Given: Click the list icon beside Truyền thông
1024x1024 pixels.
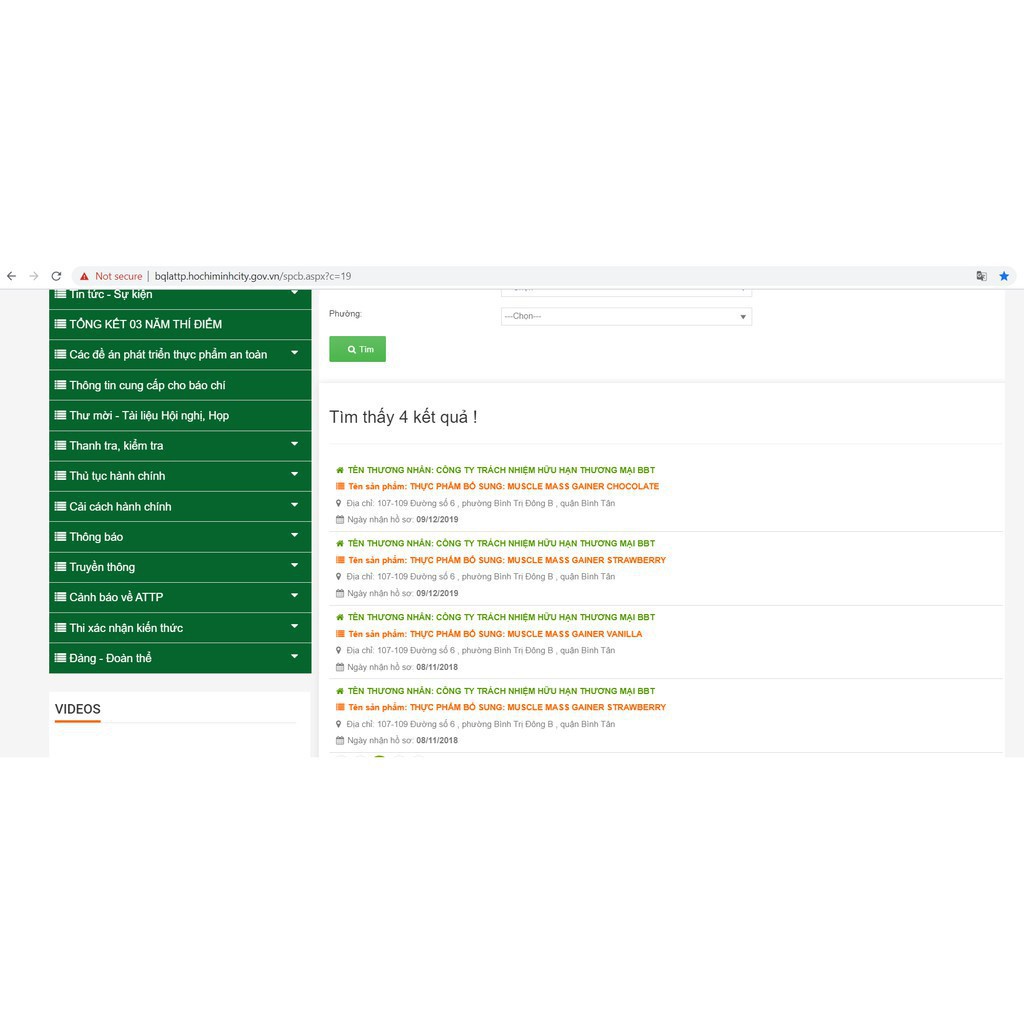Looking at the screenshot, I should tap(61, 567).
